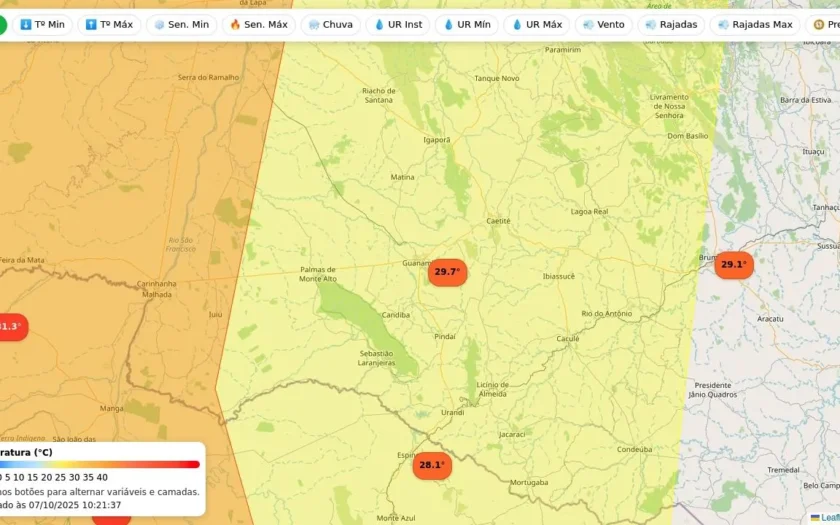Screen dimensions: 840x525
Task: Click the Sen. Min snowflake icon
Action: click(159, 25)
